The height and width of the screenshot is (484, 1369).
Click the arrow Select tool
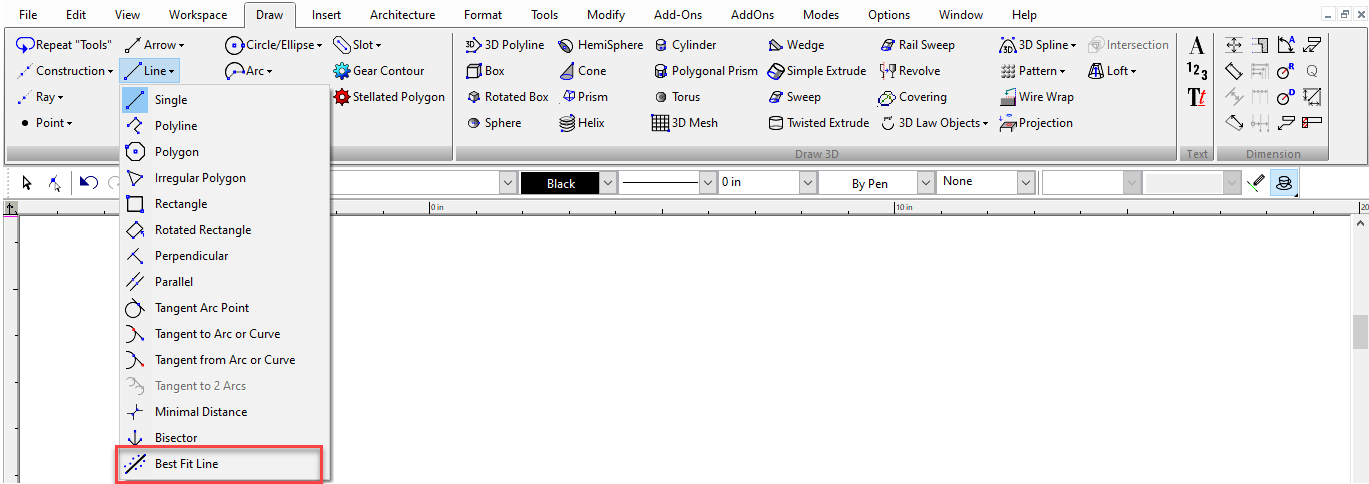(27, 183)
